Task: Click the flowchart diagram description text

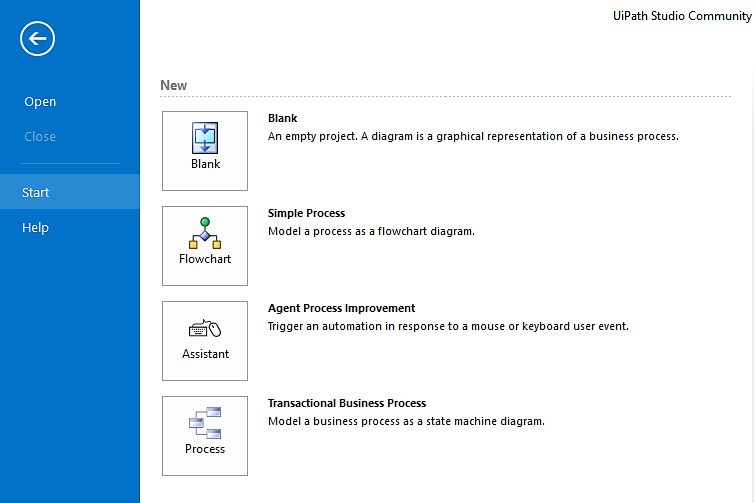Action: point(371,231)
